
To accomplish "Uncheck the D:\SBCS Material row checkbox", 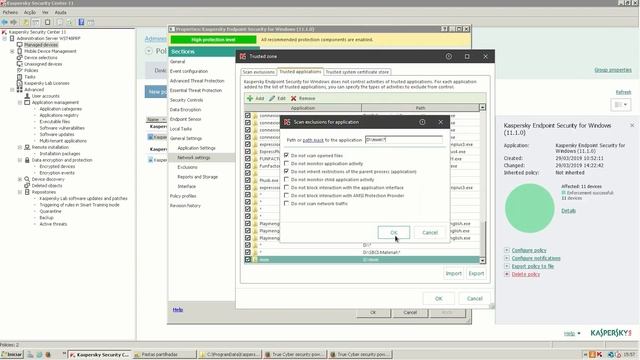I will 248,252.
